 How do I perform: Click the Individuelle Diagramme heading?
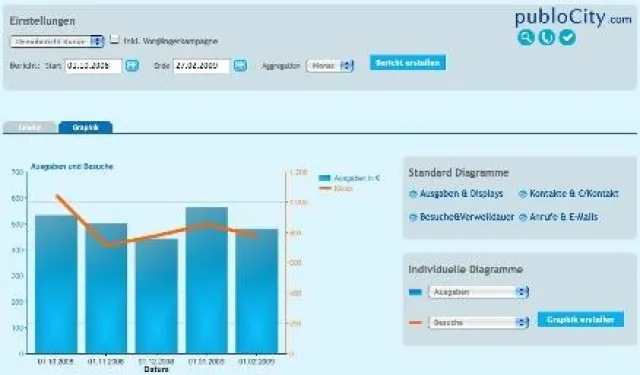point(466,269)
